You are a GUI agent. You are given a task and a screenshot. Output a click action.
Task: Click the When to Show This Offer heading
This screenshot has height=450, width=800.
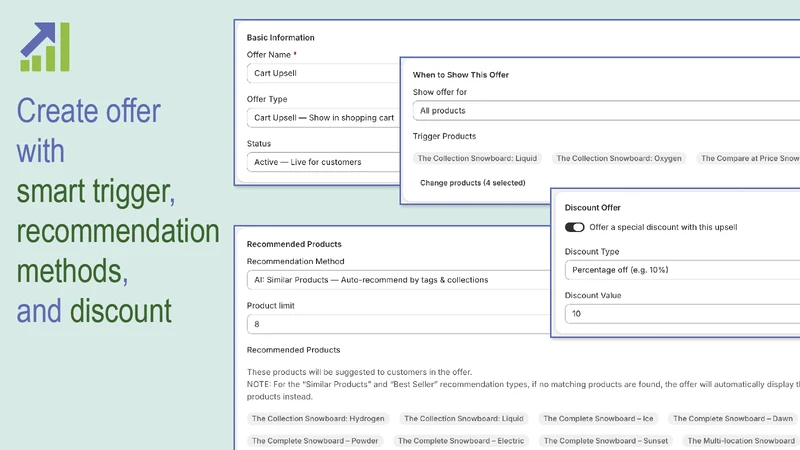461,75
